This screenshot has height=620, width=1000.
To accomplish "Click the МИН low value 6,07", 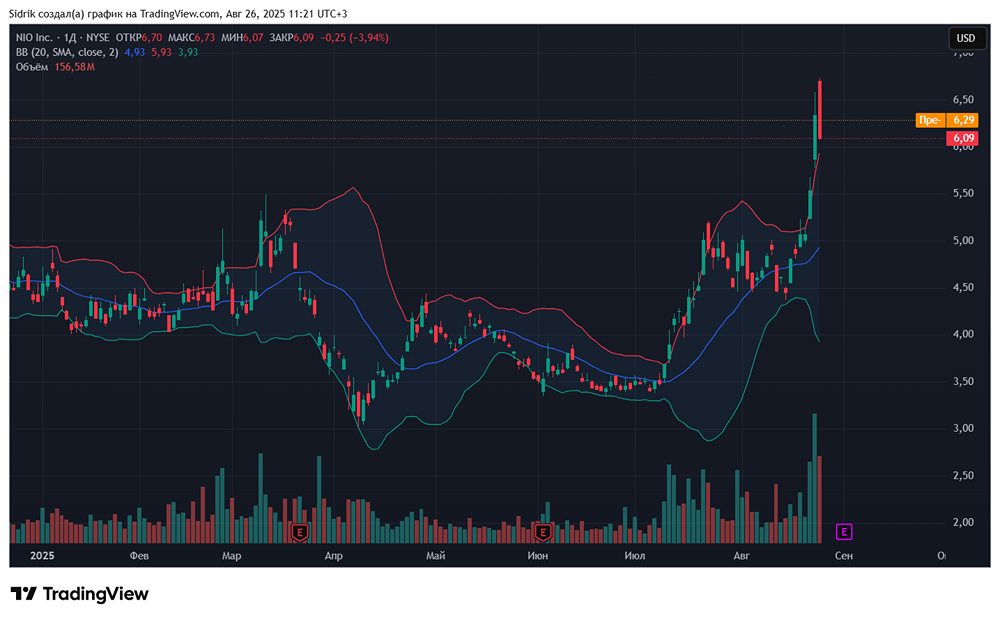I will [x=253, y=38].
